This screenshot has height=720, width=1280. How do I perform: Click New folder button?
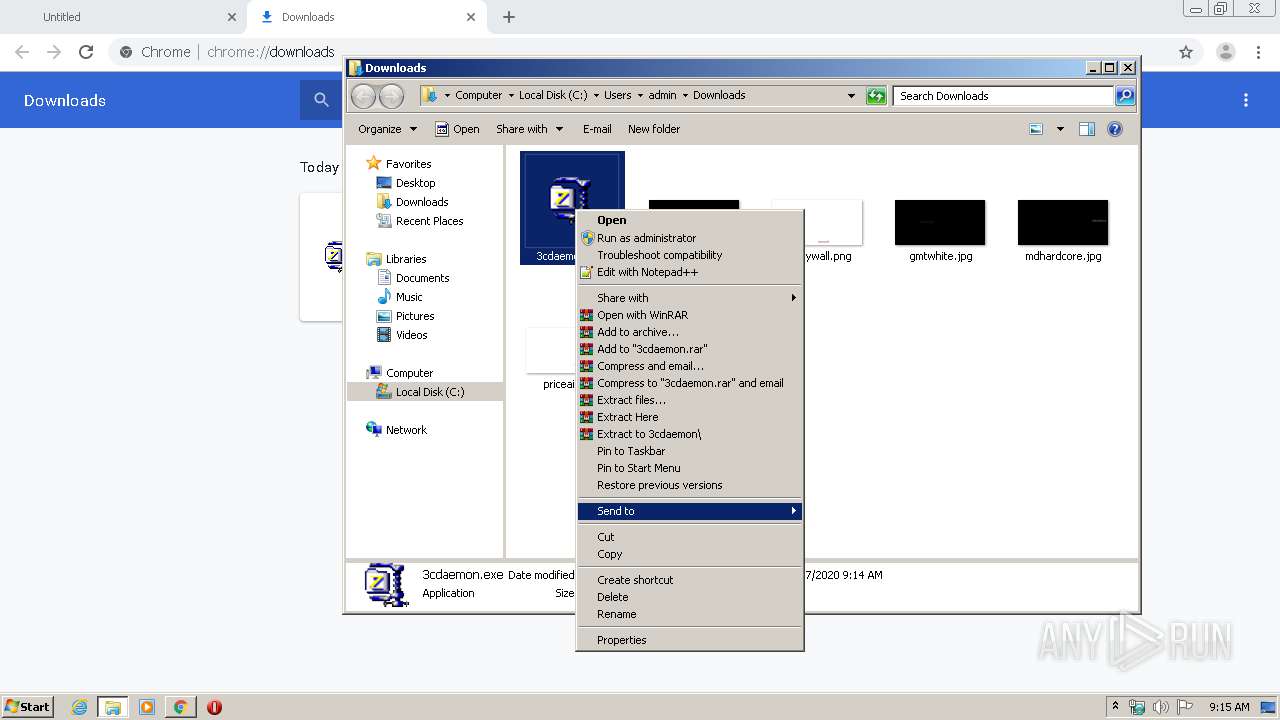click(x=654, y=129)
